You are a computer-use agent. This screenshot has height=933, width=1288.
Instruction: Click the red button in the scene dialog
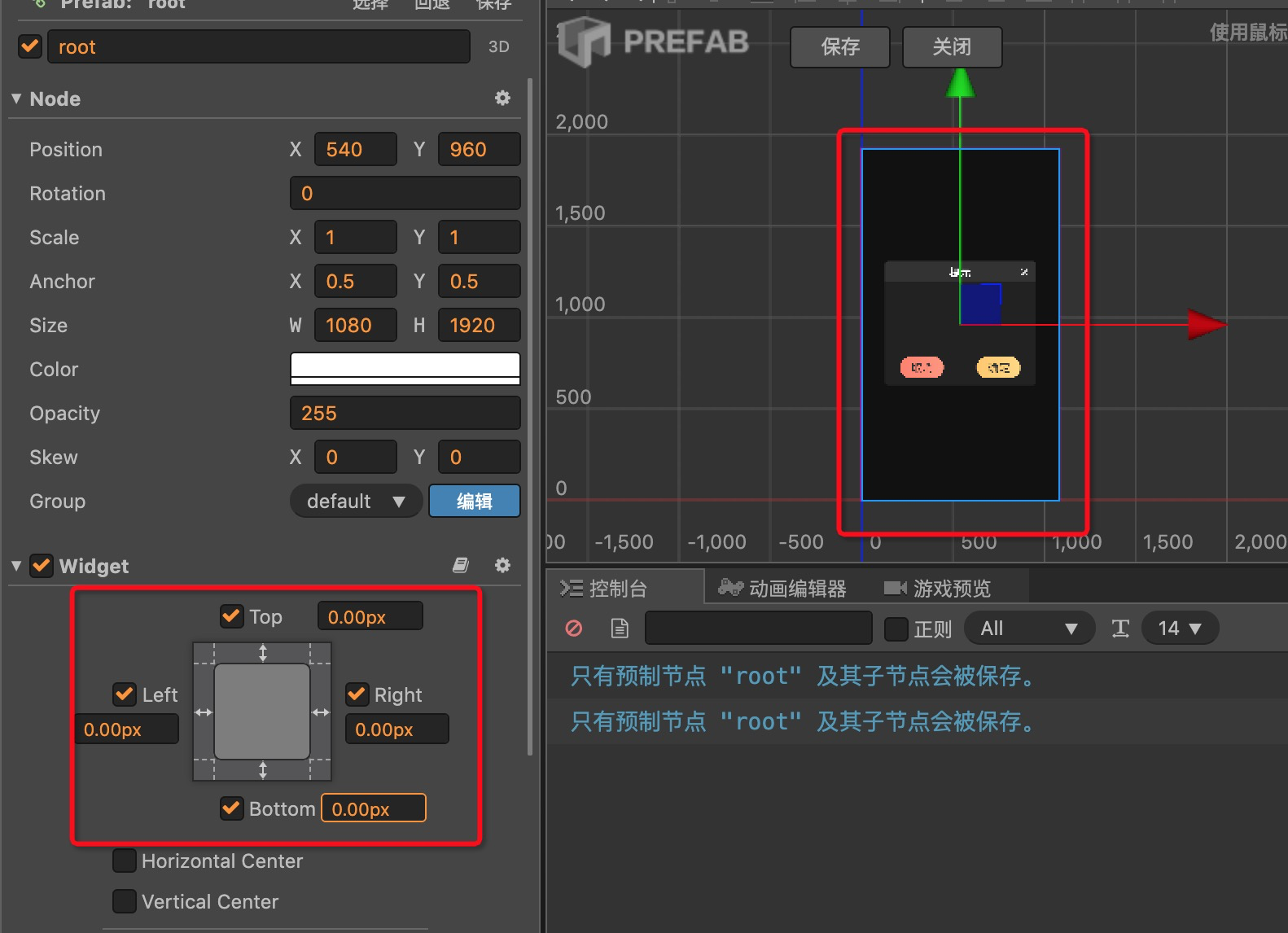pyautogui.click(x=922, y=367)
